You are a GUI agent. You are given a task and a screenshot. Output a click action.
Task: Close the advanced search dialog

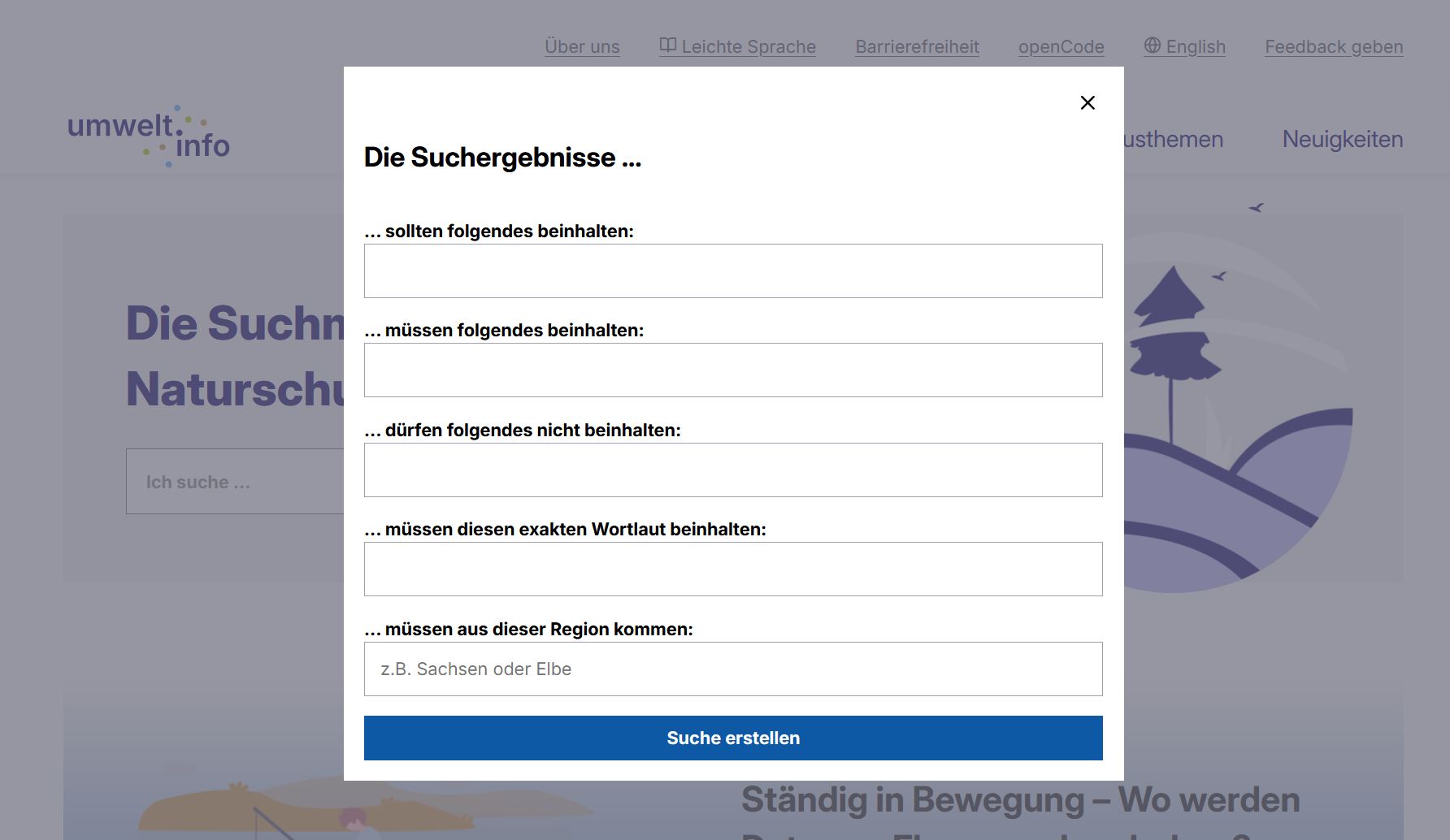[x=1087, y=103]
